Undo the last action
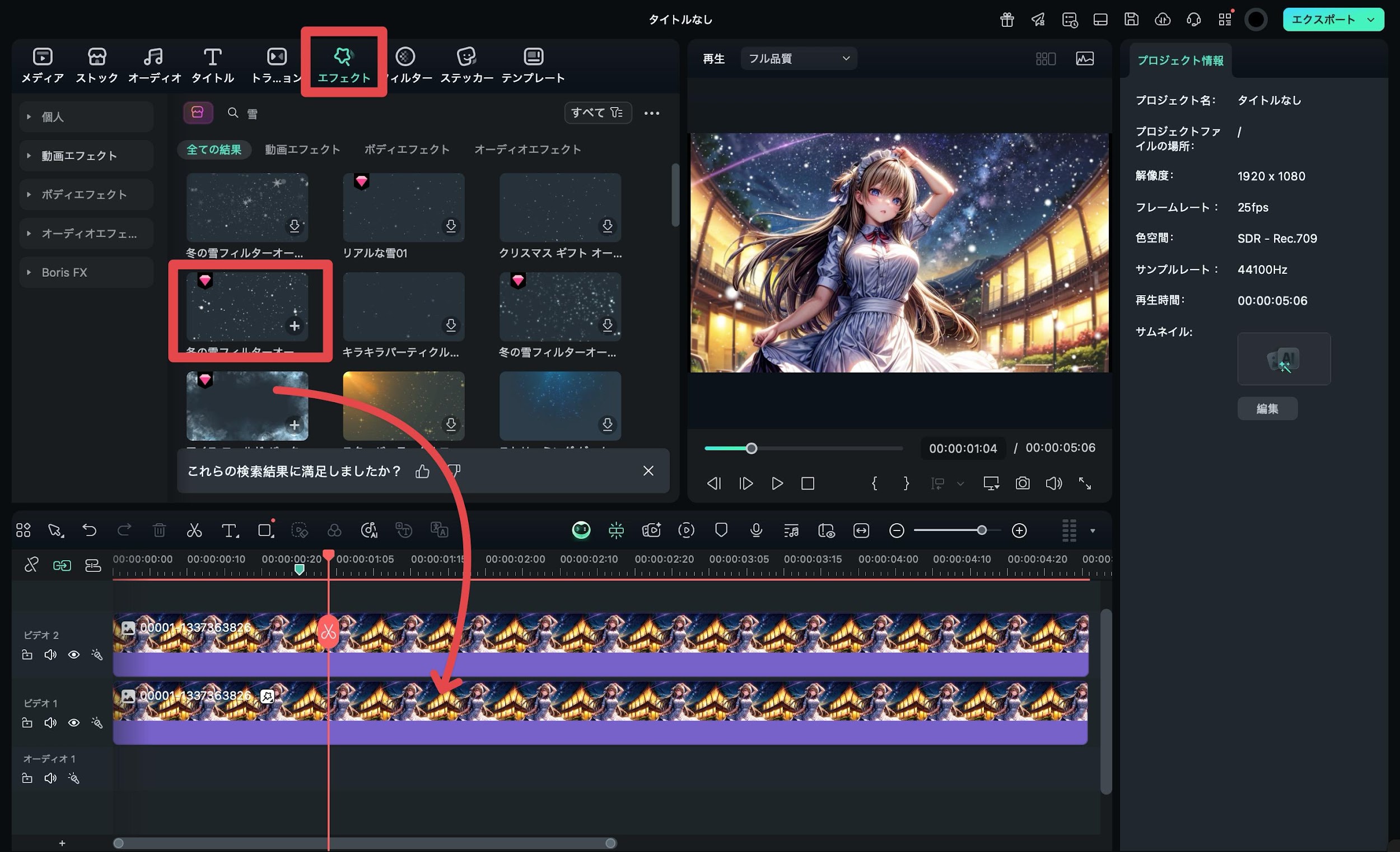 pos(89,530)
